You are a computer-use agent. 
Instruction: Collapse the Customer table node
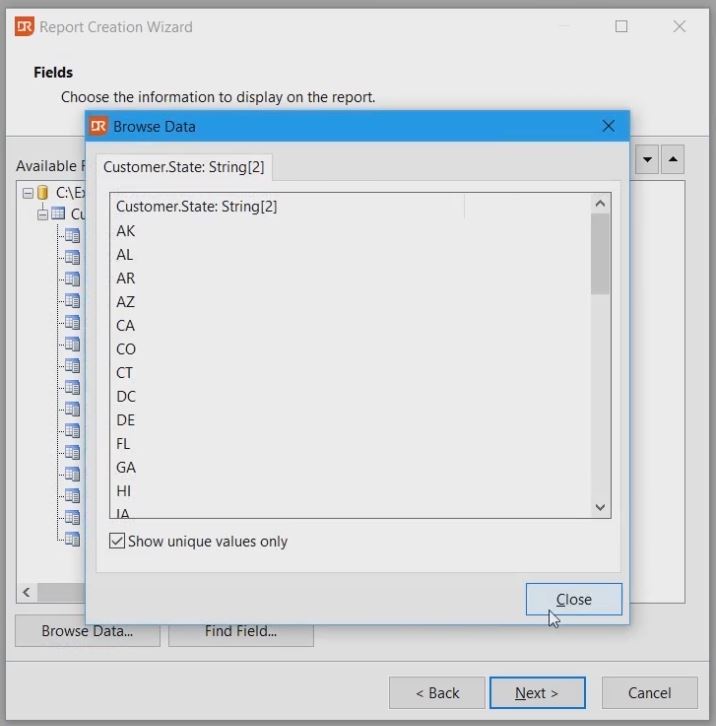click(42, 214)
